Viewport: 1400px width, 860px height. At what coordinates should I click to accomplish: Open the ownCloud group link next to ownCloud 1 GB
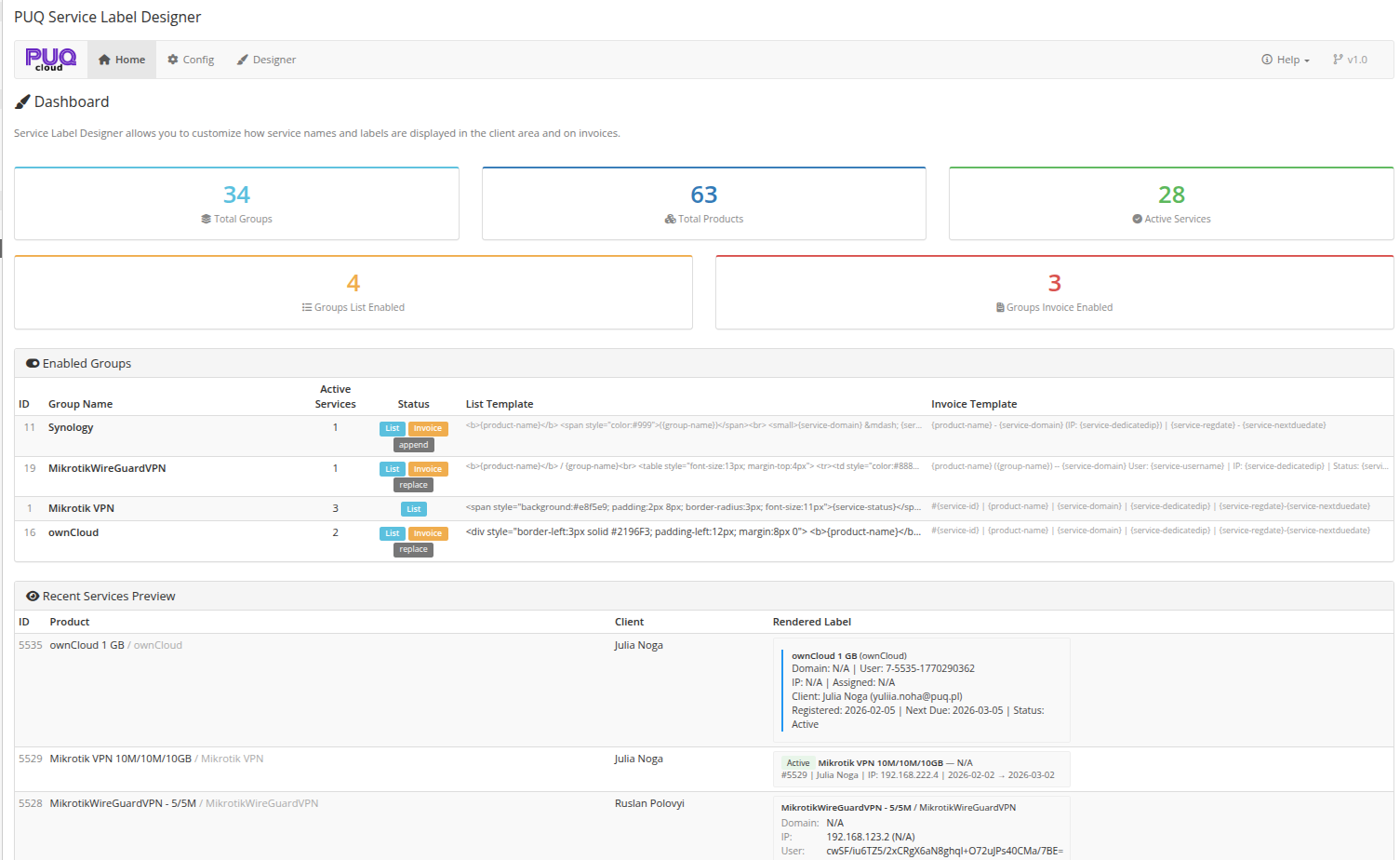click(157, 644)
